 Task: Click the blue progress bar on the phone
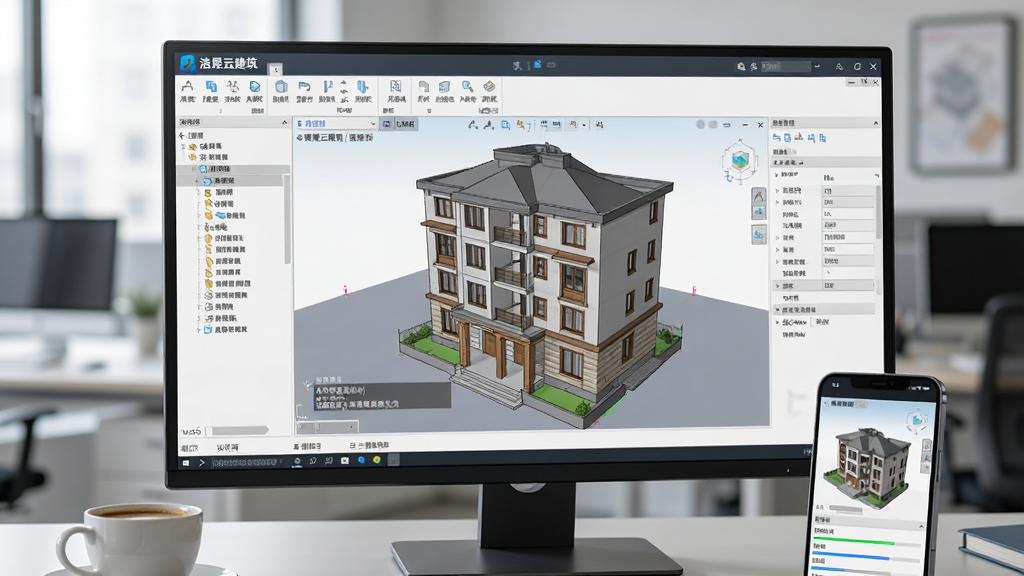coord(851,558)
